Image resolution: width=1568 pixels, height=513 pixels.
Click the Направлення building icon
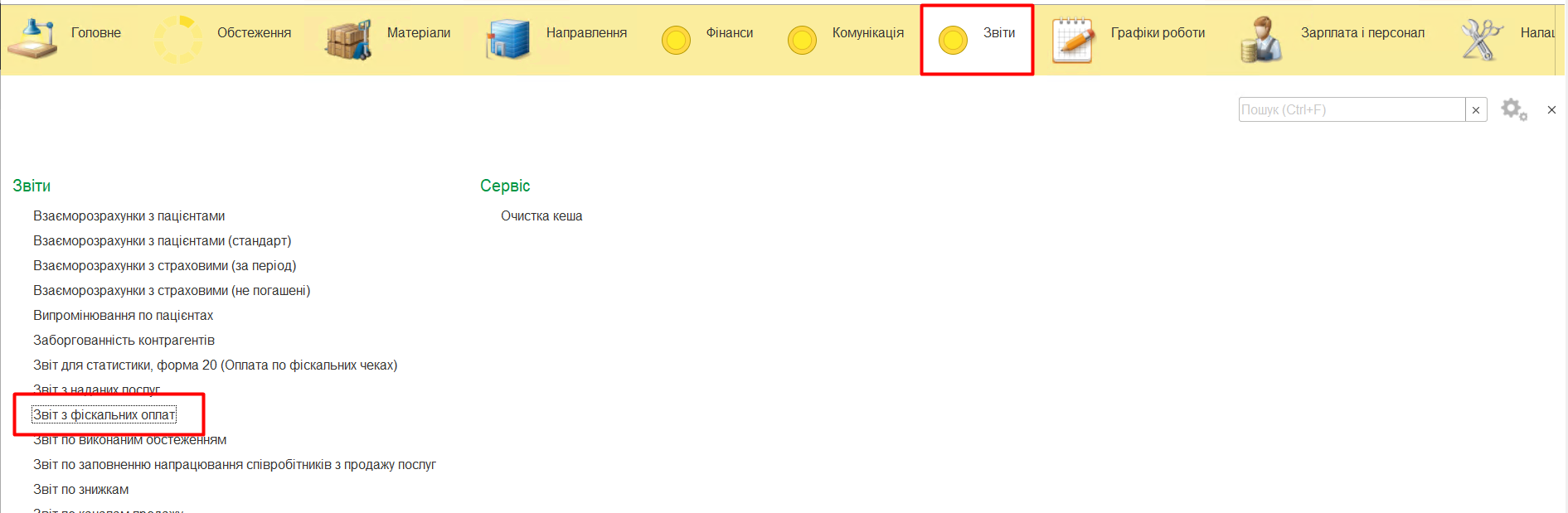tap(507, 39)
